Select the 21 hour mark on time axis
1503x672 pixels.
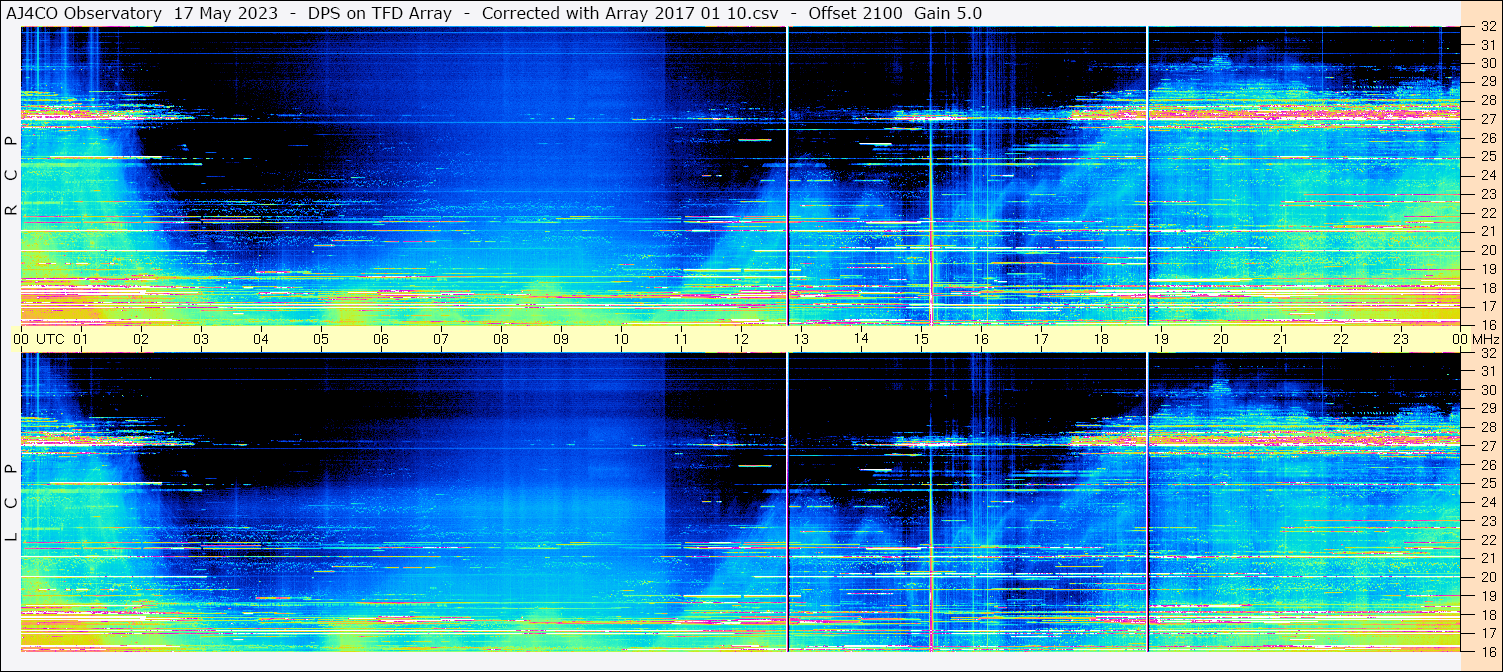point(1281,339)
